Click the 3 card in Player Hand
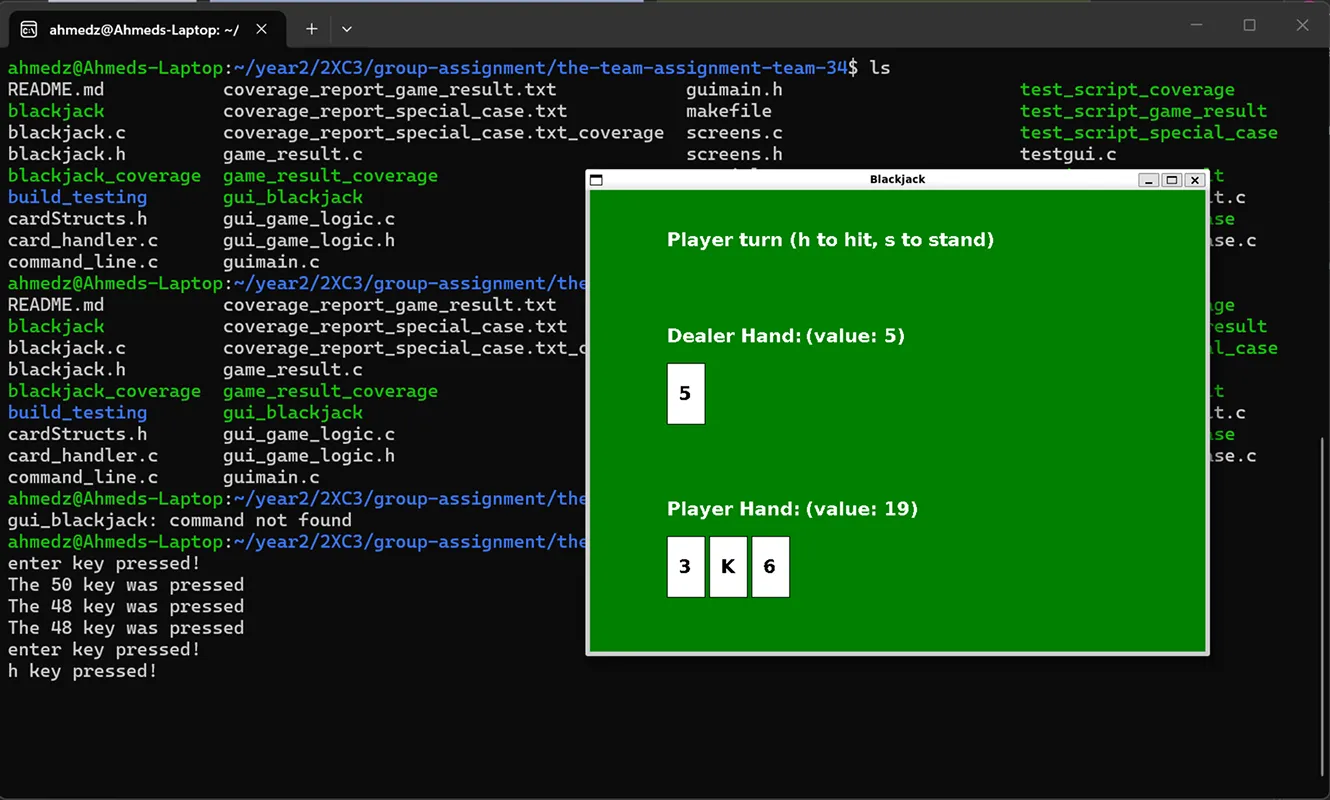The width and height of the screenshot is (1330, 800). (685, 566)
